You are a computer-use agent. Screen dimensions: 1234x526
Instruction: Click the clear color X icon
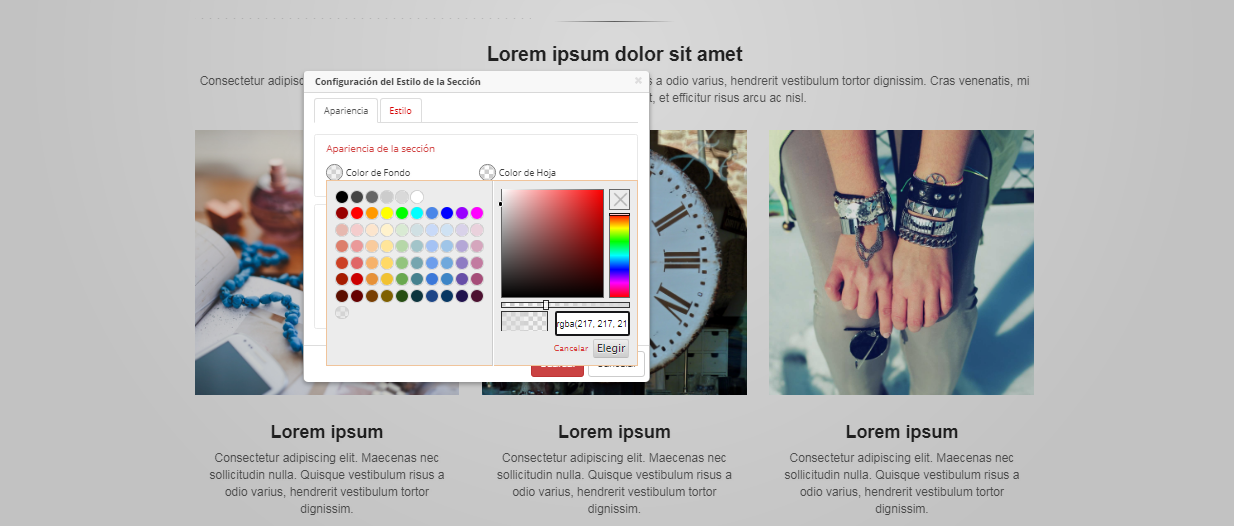point(620,199)
